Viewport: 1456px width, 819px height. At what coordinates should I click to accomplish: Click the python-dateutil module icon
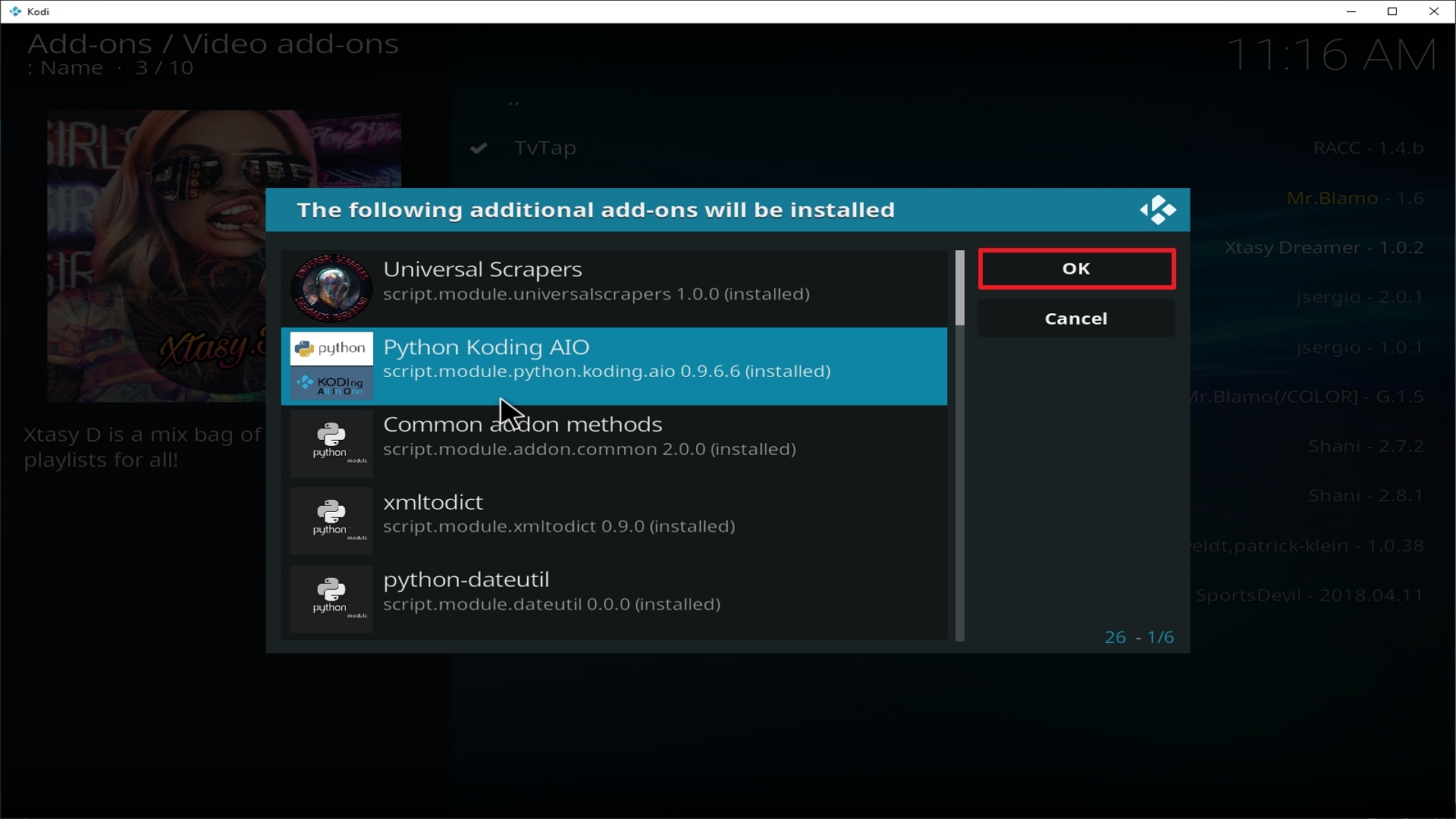coord(331,598)
